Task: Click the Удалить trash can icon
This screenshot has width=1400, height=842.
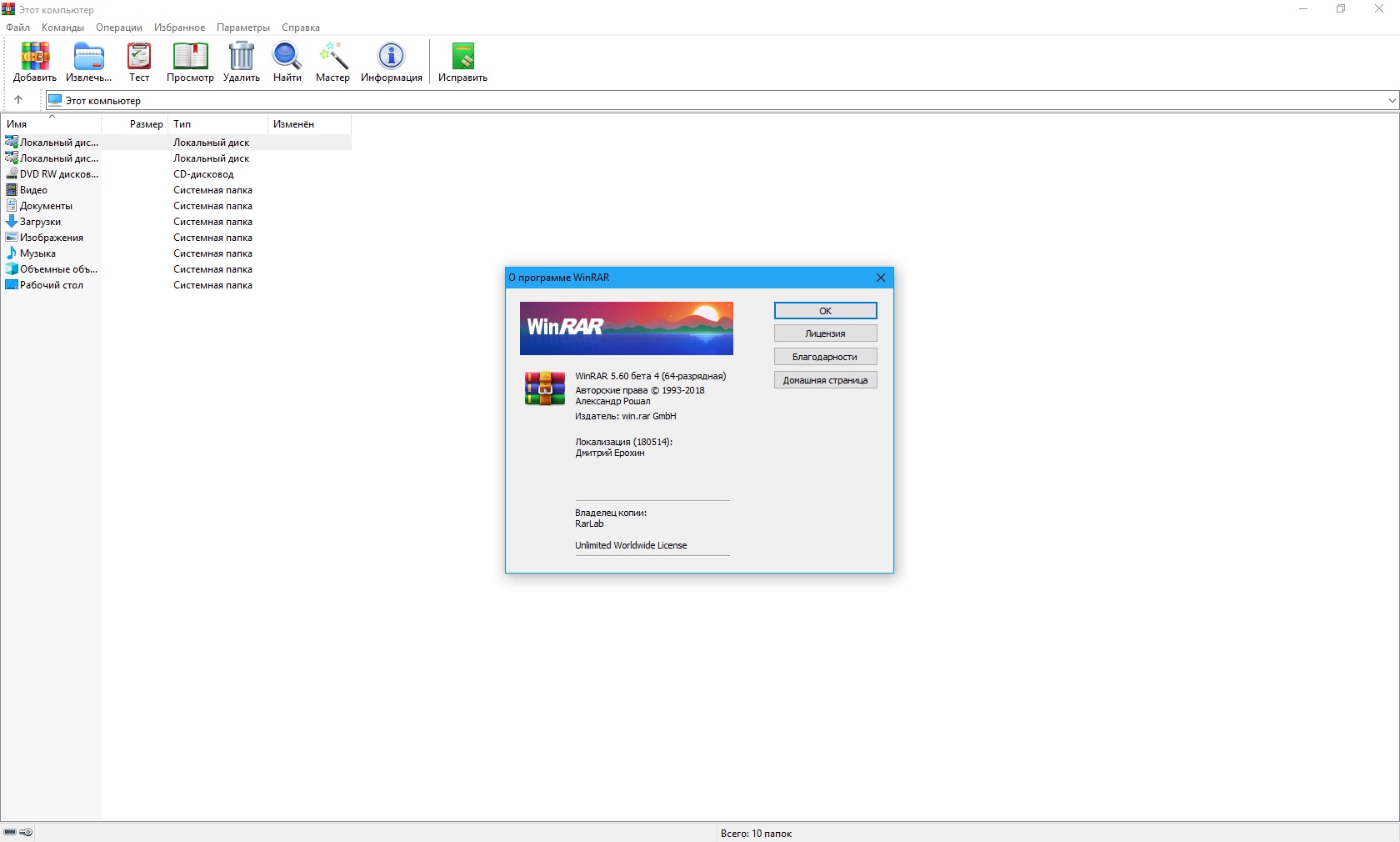Action: point(242,63)
